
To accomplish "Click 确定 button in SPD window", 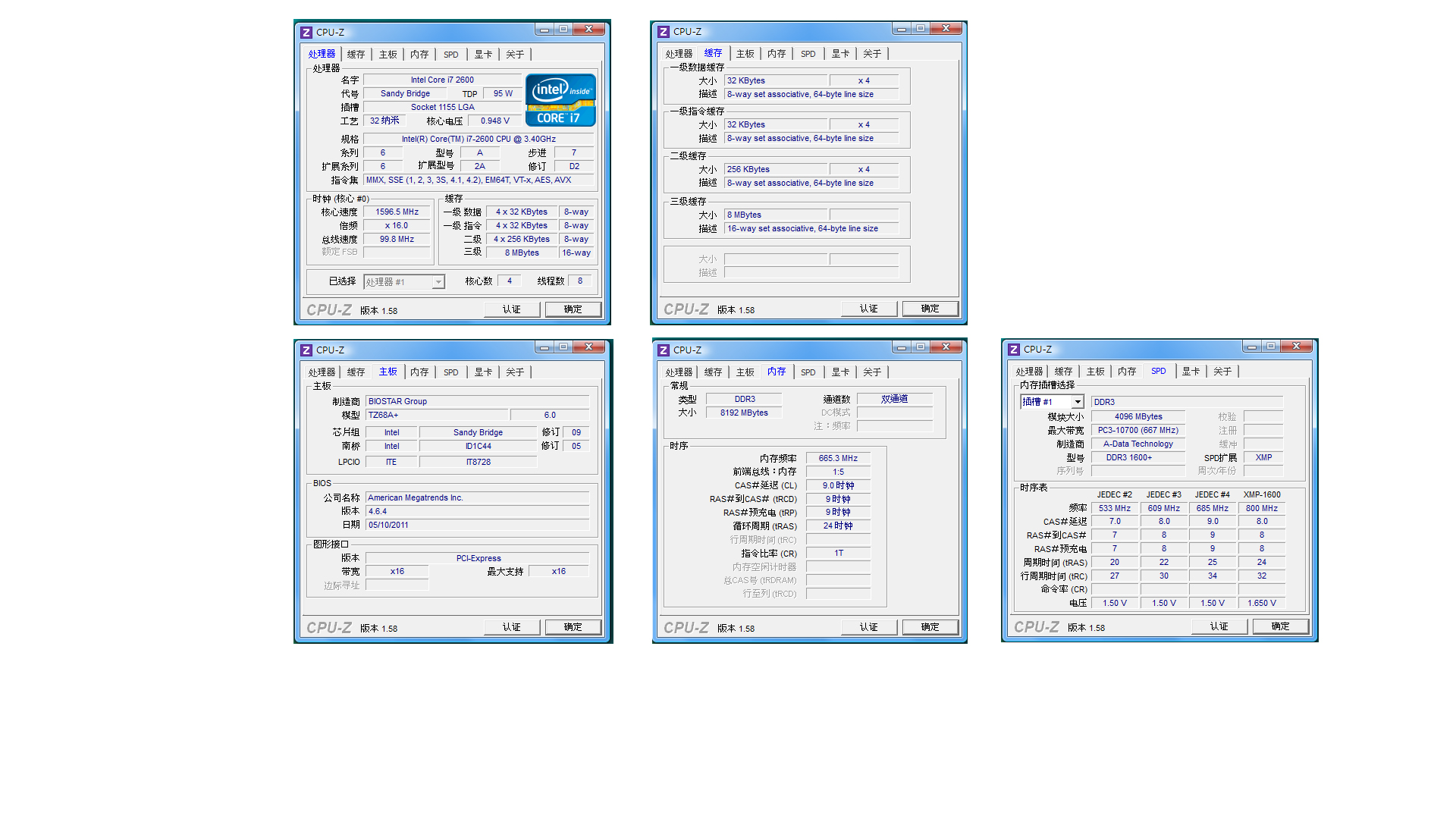I will click(x=1281, y=626).
